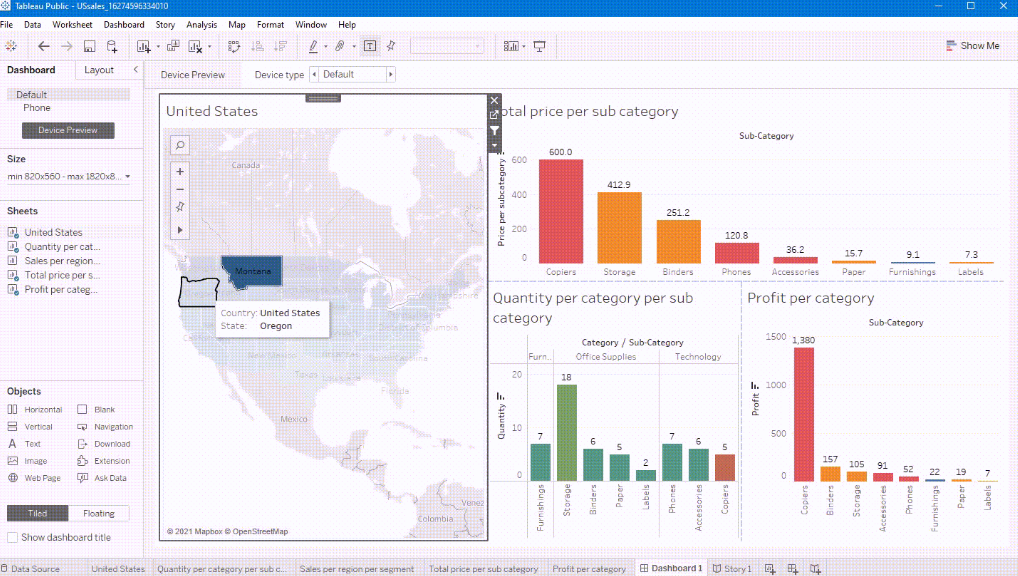Image resolution: width=1018 pixels, height=576 pixels.
Task: Open the Analysis menu
Action: tap(201, 25)
